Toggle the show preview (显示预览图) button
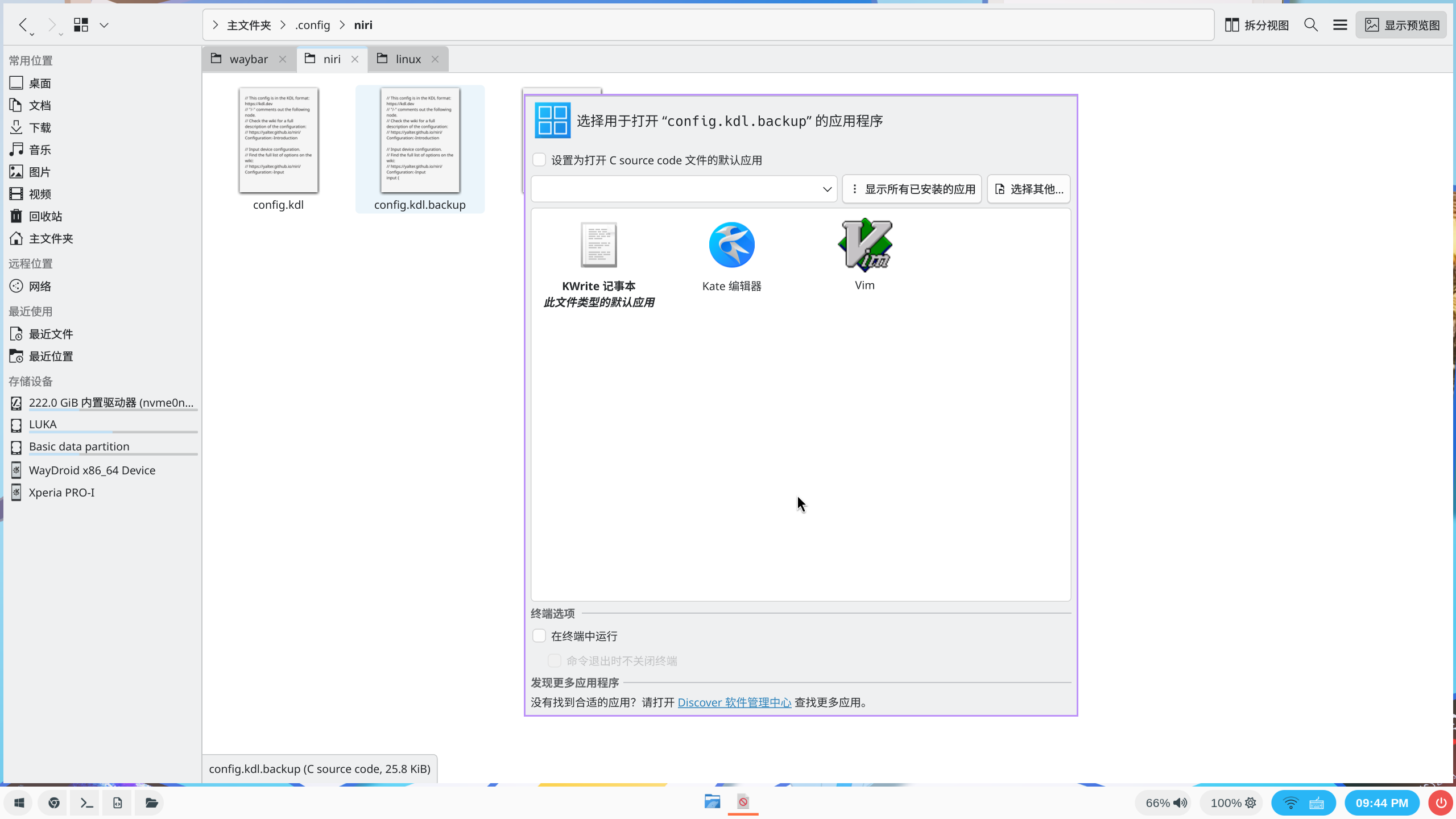1456x819 pixels. [x=1402, y=25]
